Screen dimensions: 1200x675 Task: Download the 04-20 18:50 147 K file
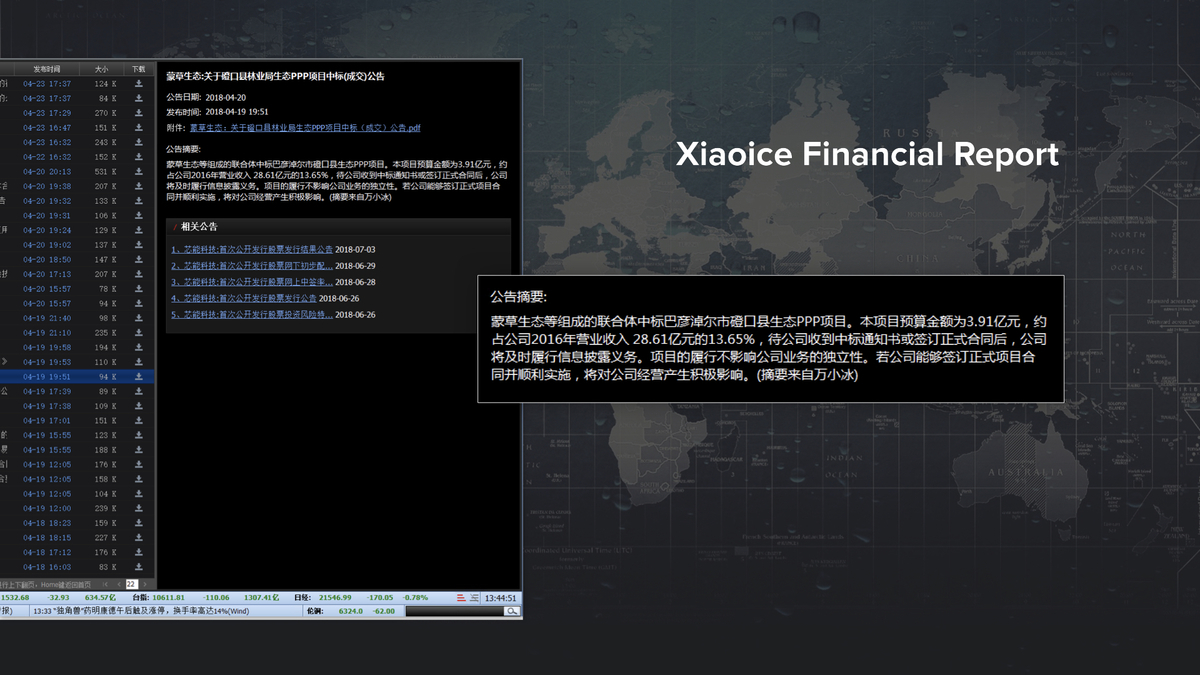[139, 260]
